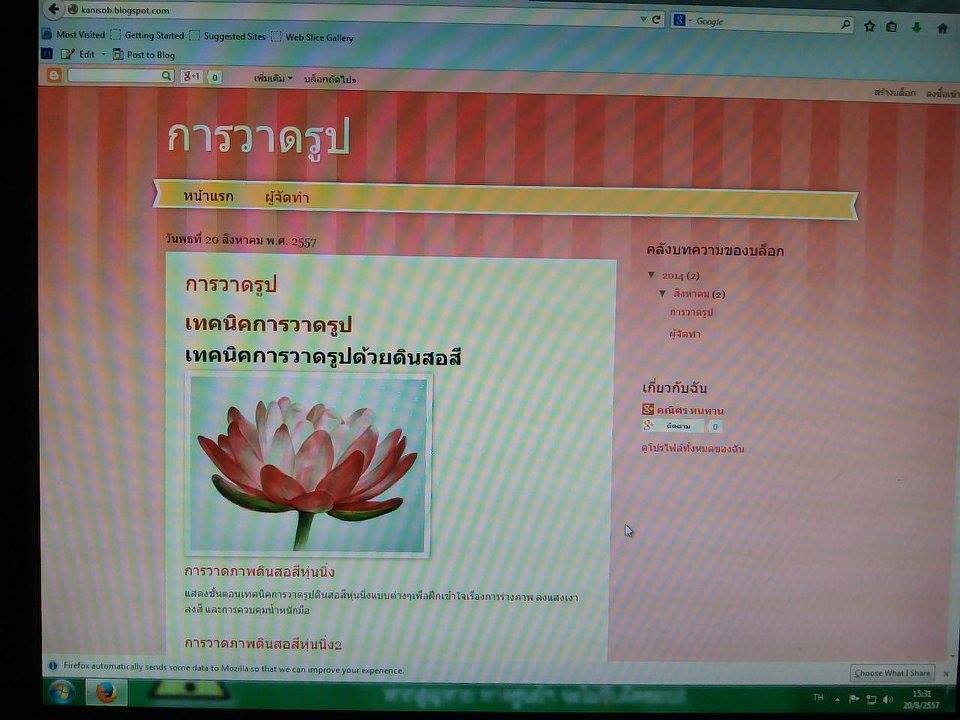Screen dimensions: 960x720
Task: Click the bookmark star icon
Action: [x=869, y=27]
